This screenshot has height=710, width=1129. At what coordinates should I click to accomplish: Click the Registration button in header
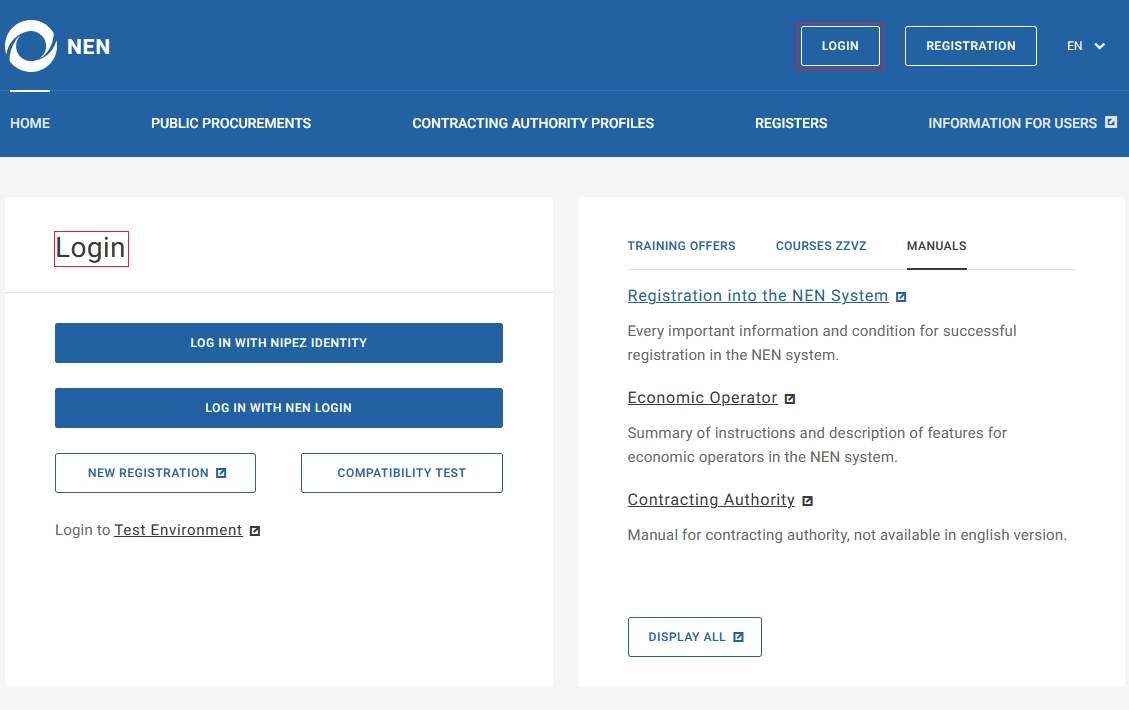pyautogui.click(x=970, y=46)
